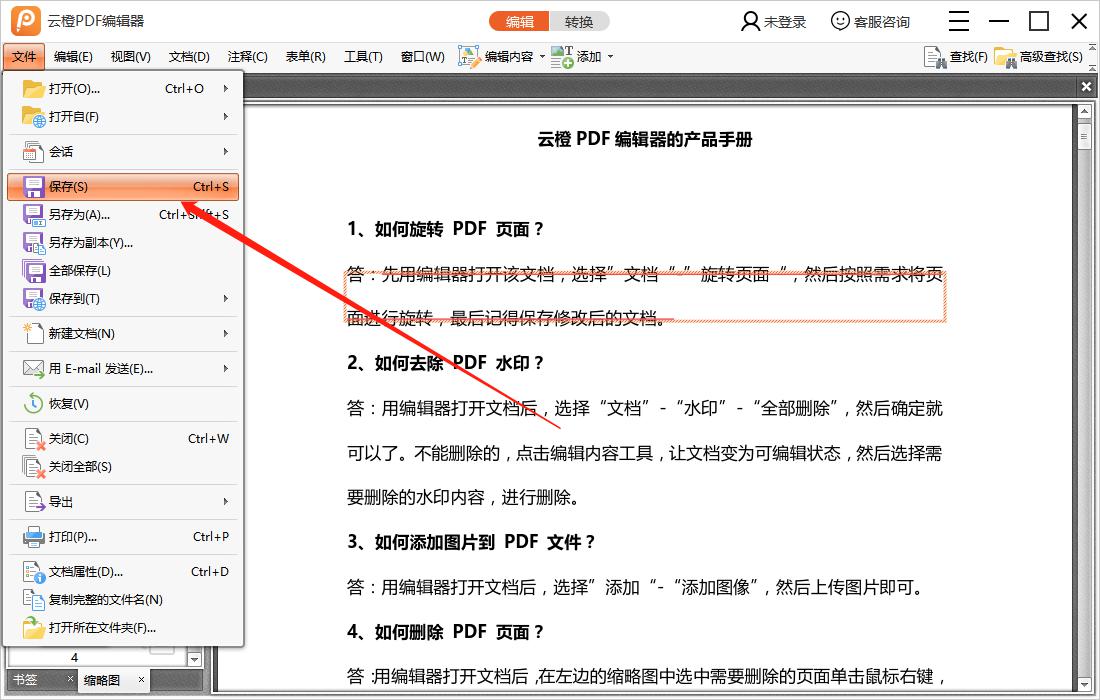Click the Add (添加) text toolbar icon
This screenshot has height=700, width=1100.
pos(562,56)
